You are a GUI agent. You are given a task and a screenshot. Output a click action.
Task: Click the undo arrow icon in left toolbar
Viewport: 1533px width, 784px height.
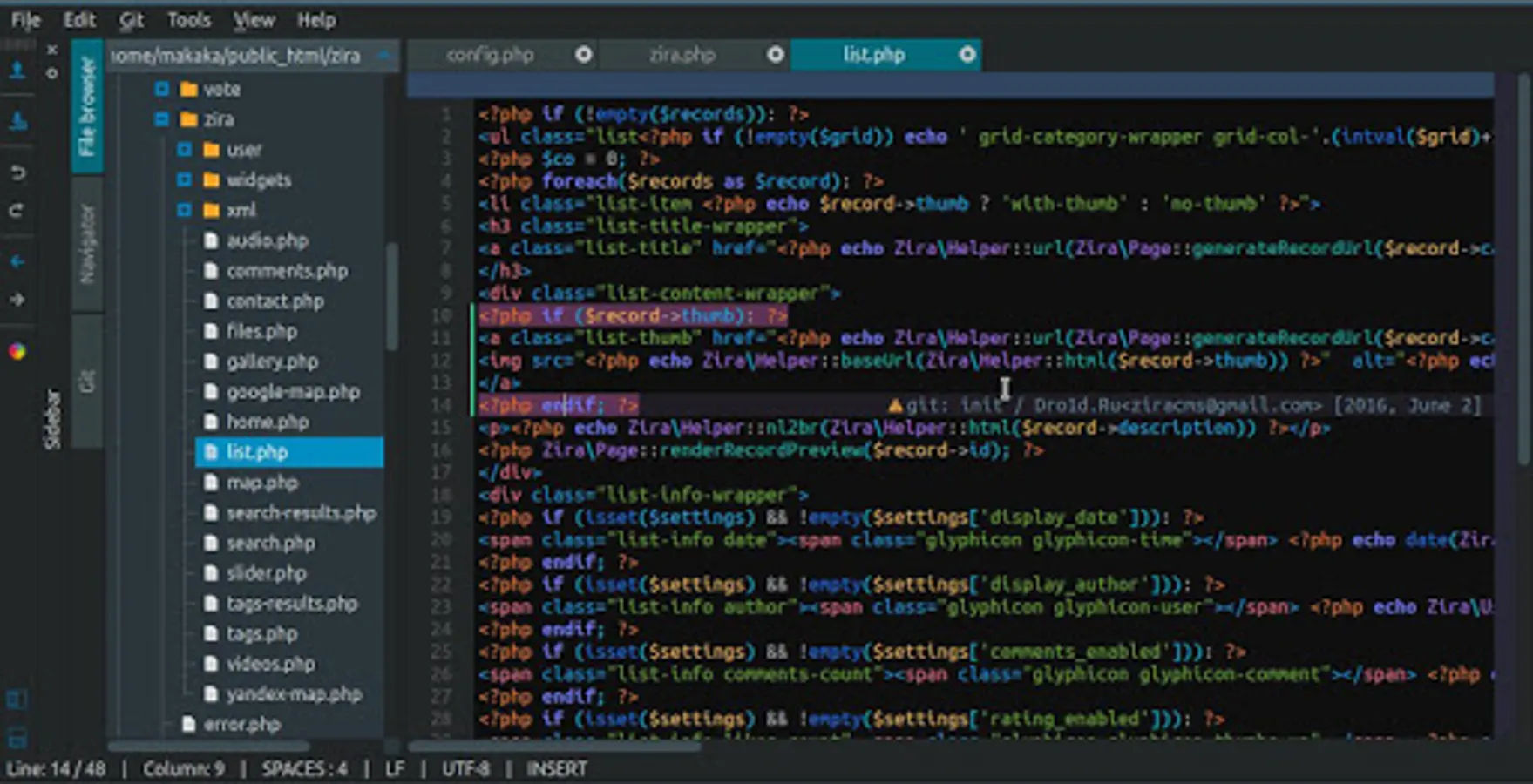pos(17,172)
